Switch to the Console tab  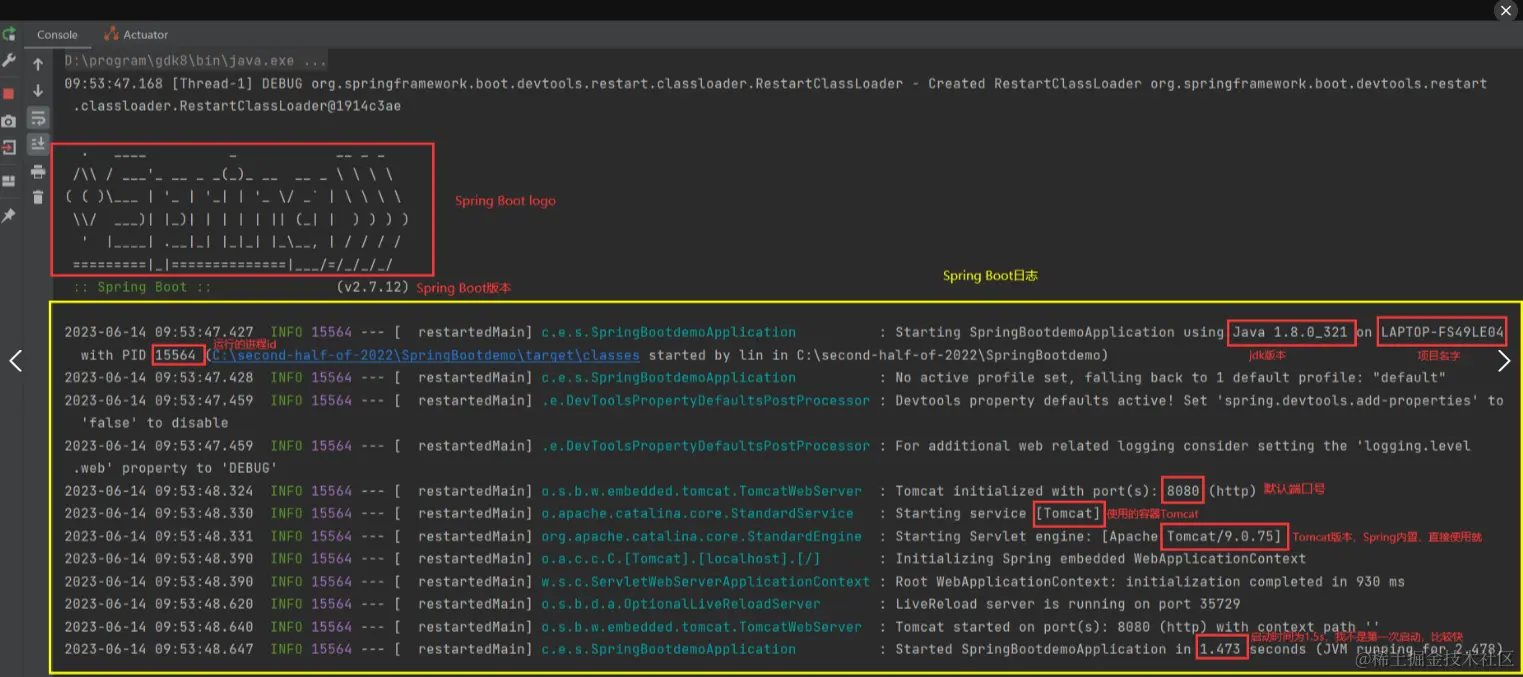[x=57, y=34]
